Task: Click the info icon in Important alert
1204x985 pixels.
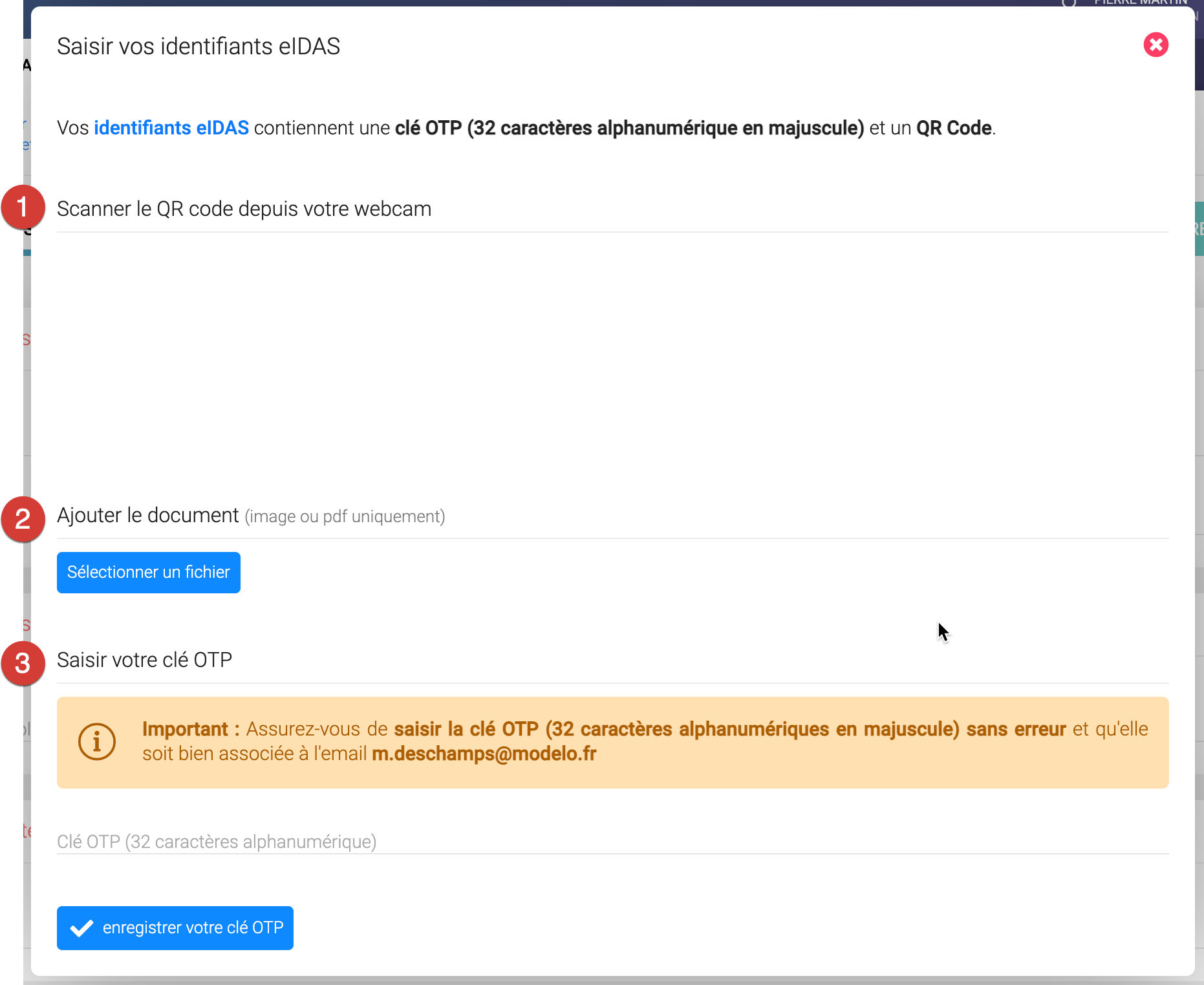Action: [97, 741]
